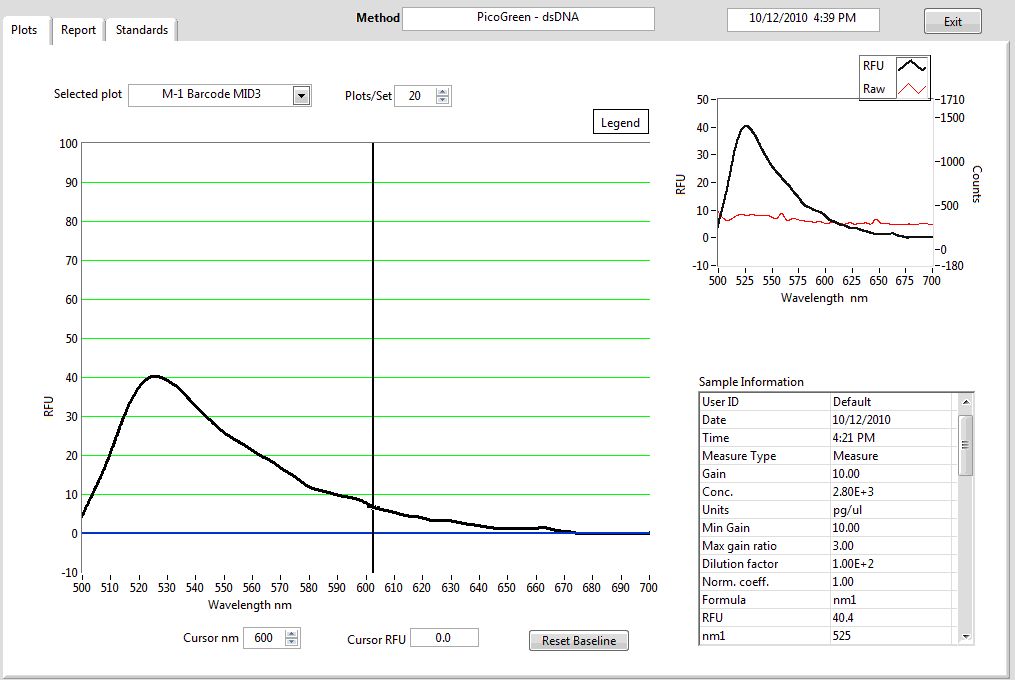Click the Reset Baseline button
The width and height of the screenshot is (1015, 680).
pyautogui.click(x=579, y=640)
